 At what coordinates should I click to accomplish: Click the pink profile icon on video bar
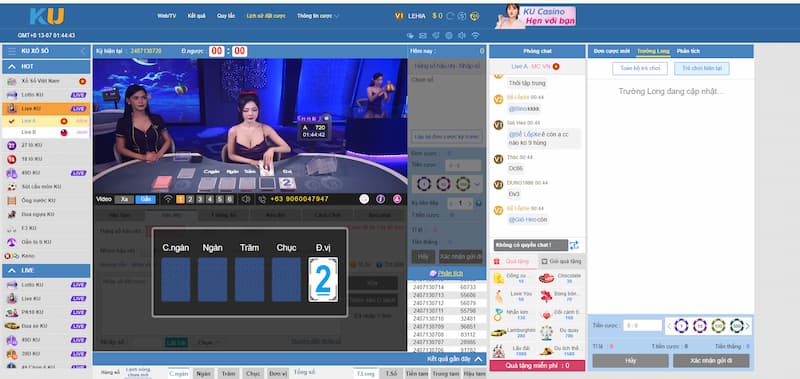point(397,199)
